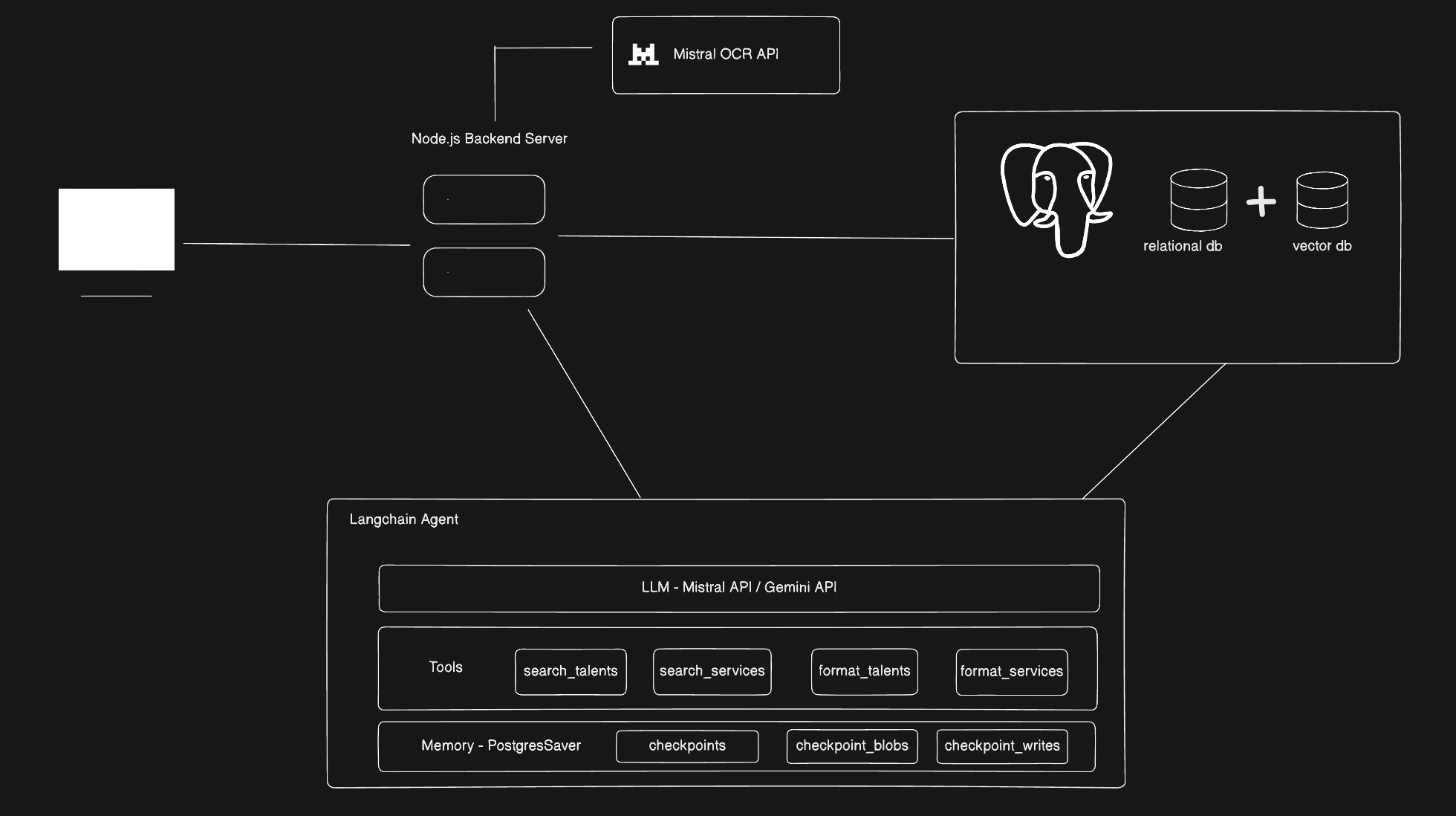Select the format_services tool box
1456x816 pixels.
tap(1011, 672)
